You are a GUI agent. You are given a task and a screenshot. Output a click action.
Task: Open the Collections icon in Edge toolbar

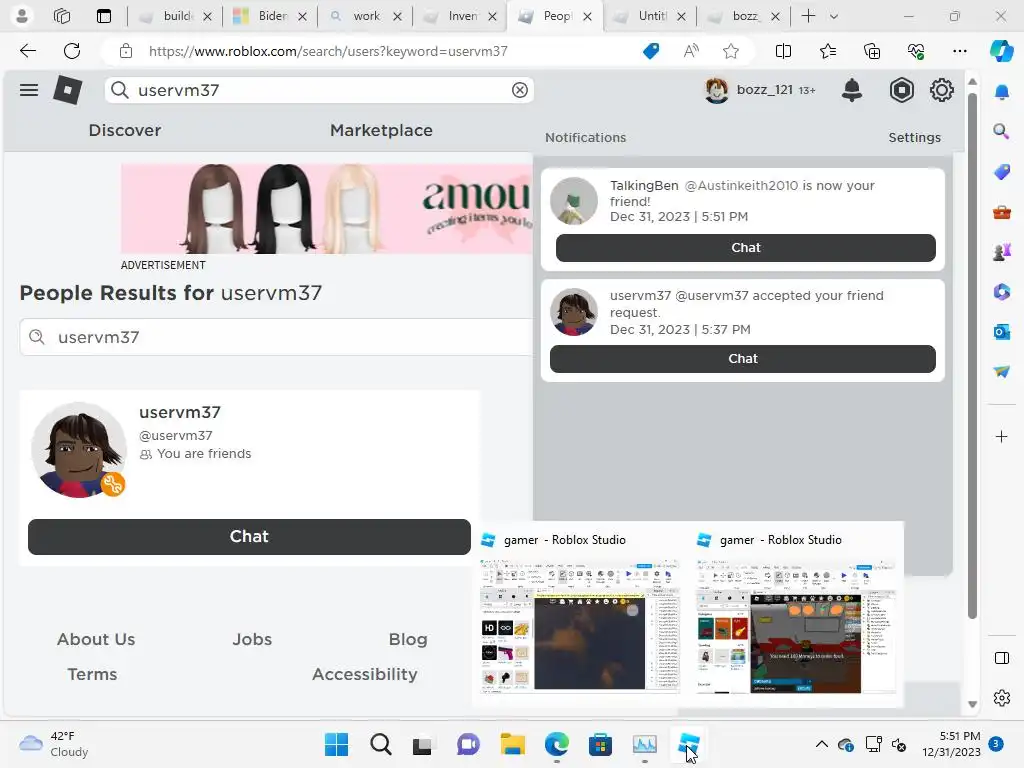pyautogui.click(x=872, y=51)
